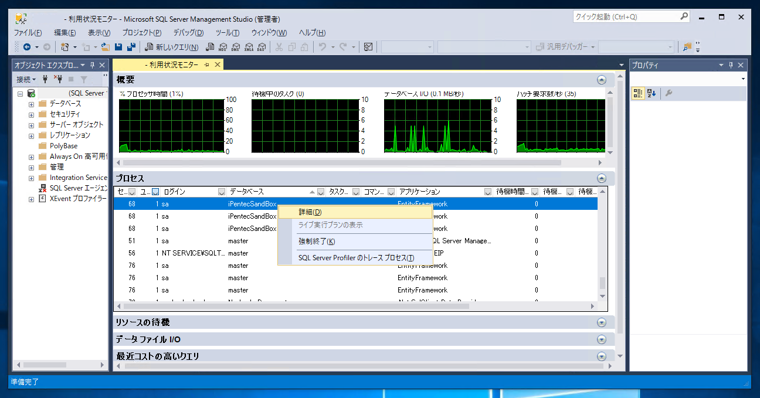
Task: Click the Disconnect plug icon with red X
Action: tap(58, 79)
